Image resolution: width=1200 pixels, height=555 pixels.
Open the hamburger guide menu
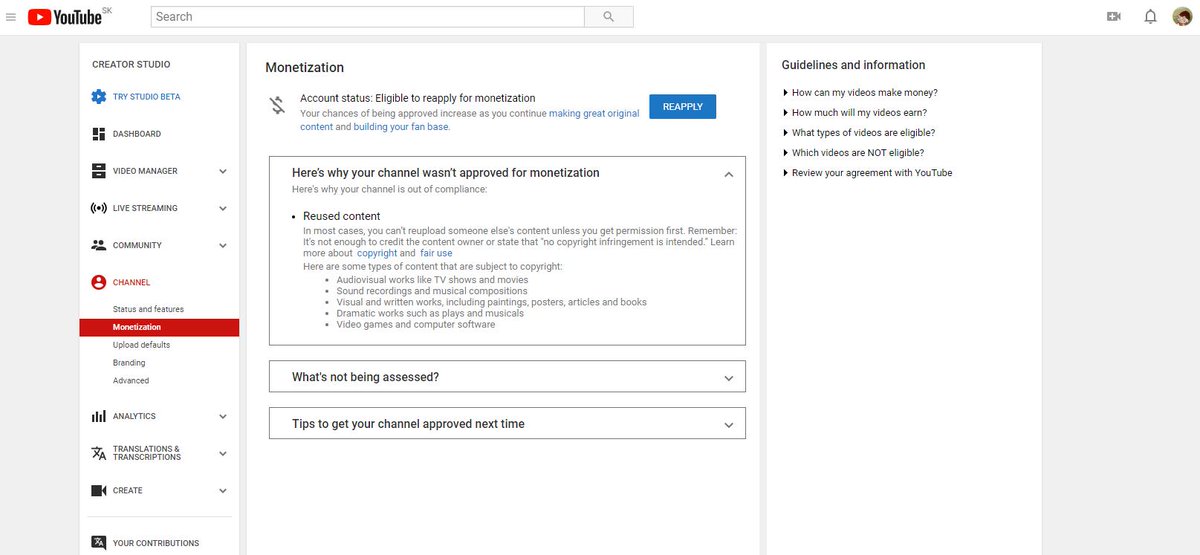pos(11,17)
